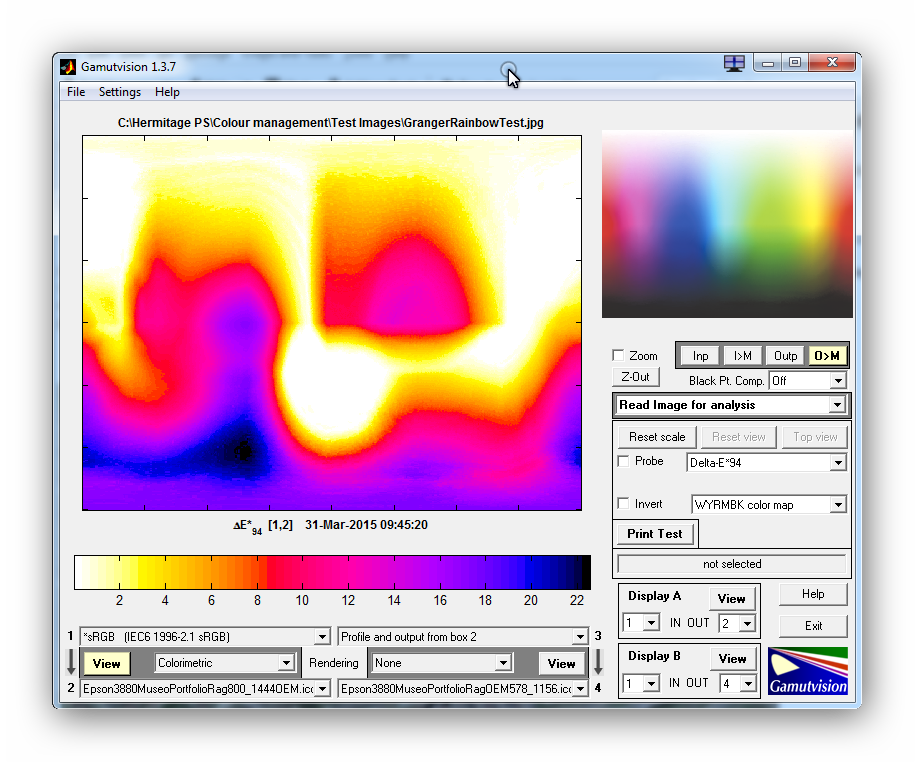Click the Delta-E color scale bar

pos(332,572)
